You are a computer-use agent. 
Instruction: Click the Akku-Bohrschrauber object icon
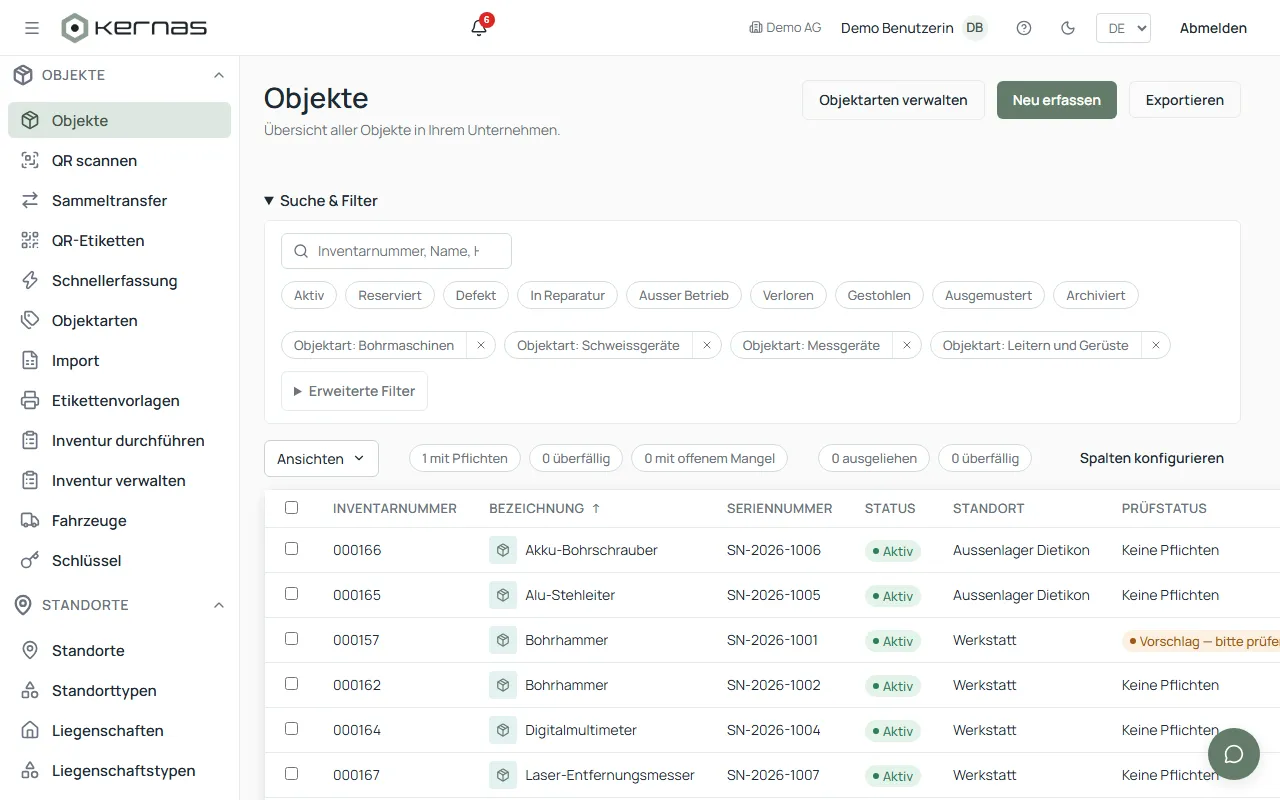[503, 550]
